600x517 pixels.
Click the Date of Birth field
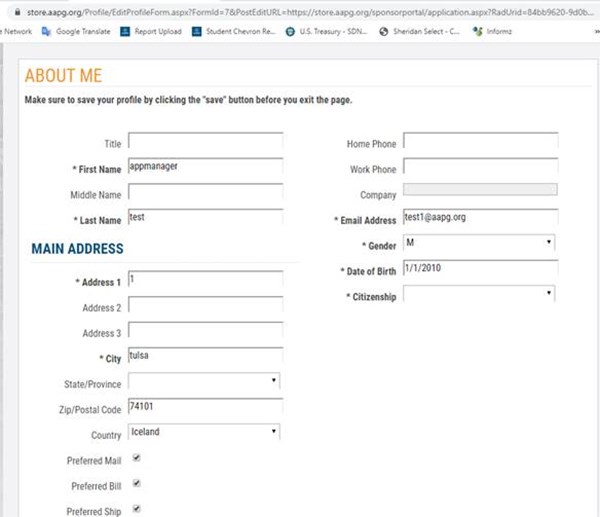click(479, 269)
